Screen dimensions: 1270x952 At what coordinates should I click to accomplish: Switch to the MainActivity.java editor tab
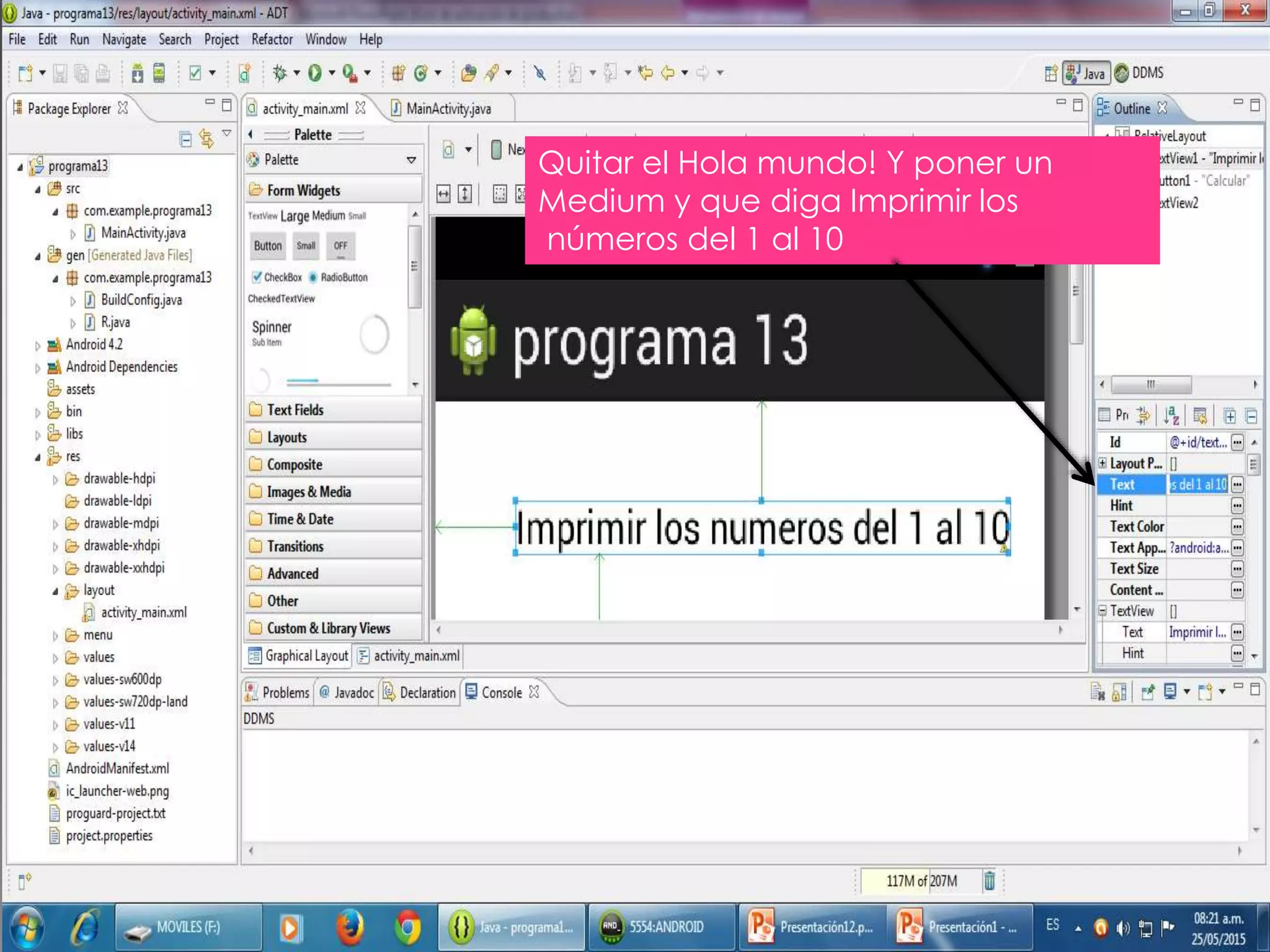coord(448,109)
